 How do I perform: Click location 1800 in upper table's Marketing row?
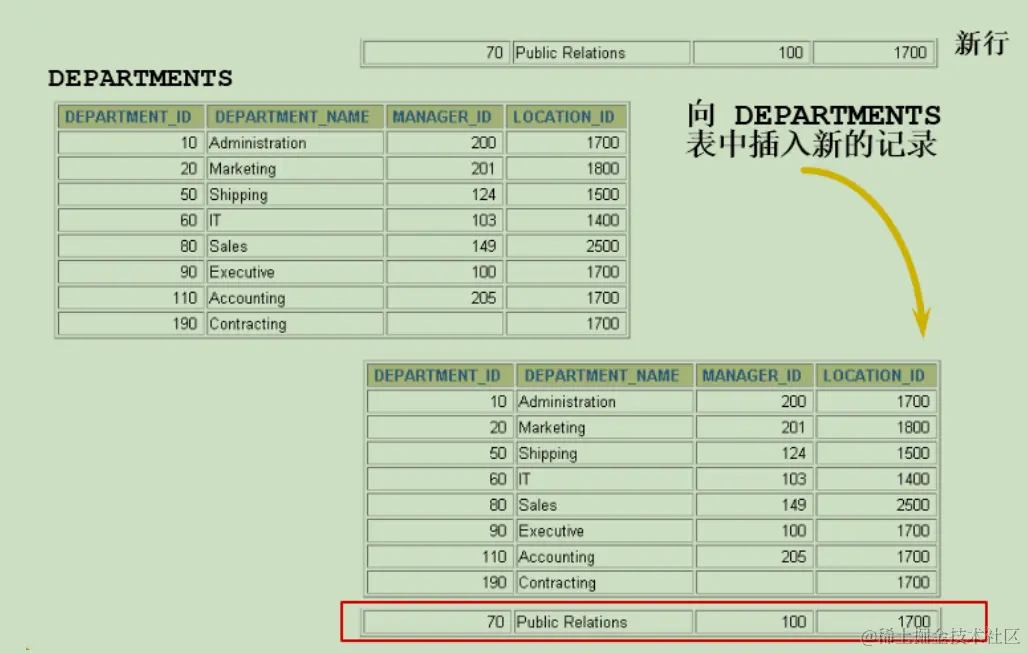click(x=603, y=169)
